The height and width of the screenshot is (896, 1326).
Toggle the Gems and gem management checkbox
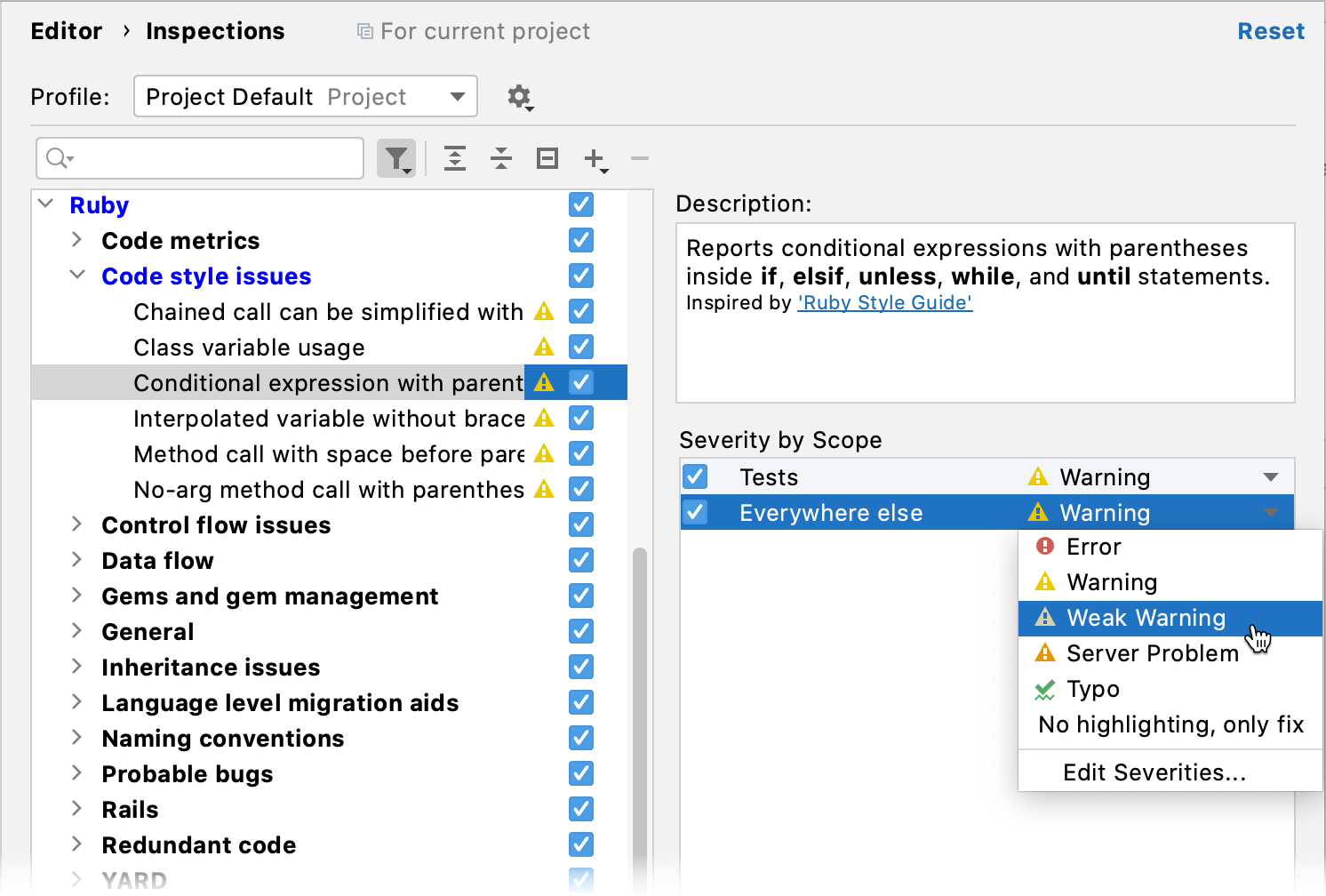[581, 596]
